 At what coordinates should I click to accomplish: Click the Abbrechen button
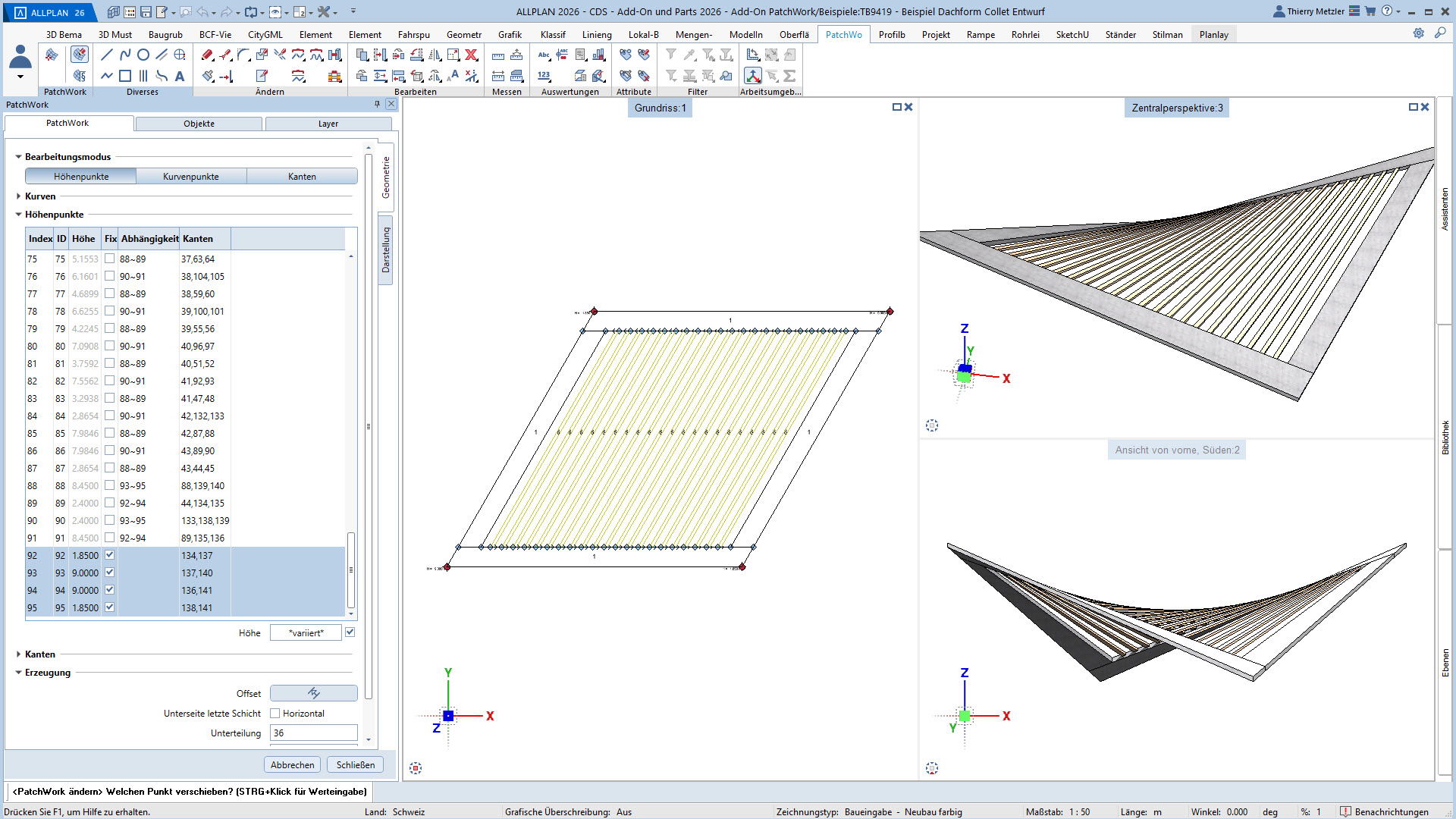click(x=292, y=765)
